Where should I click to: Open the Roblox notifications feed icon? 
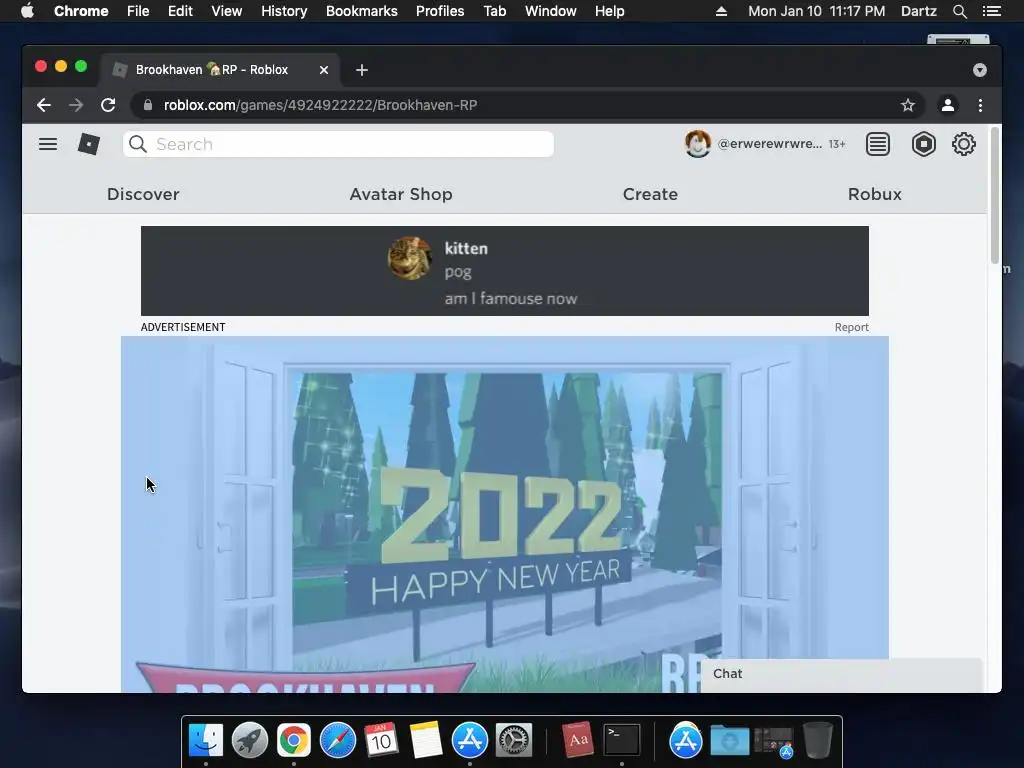pyautogui.click(x=878, y=144)
